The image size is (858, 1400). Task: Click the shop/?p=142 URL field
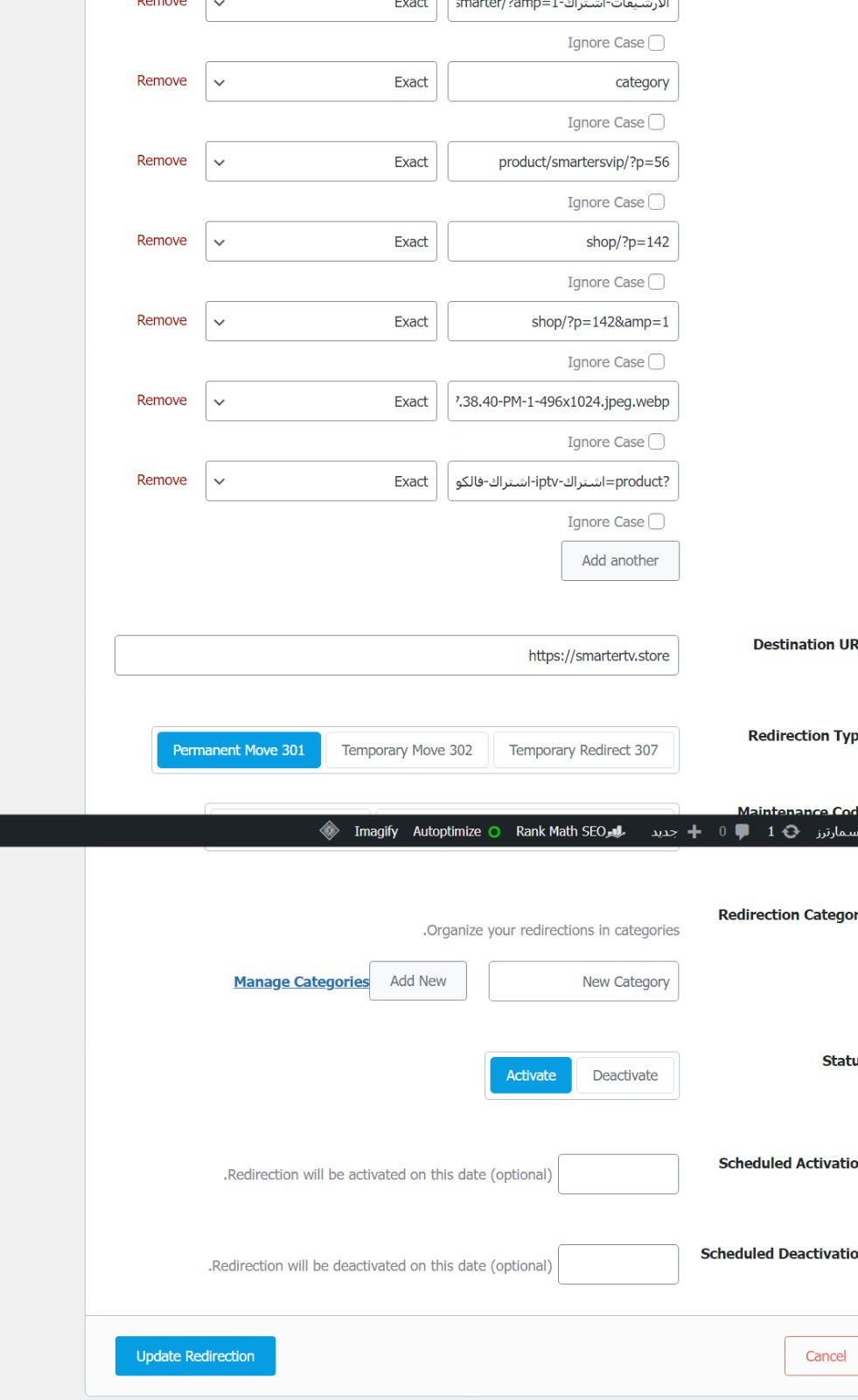click(x=563, y=241)
